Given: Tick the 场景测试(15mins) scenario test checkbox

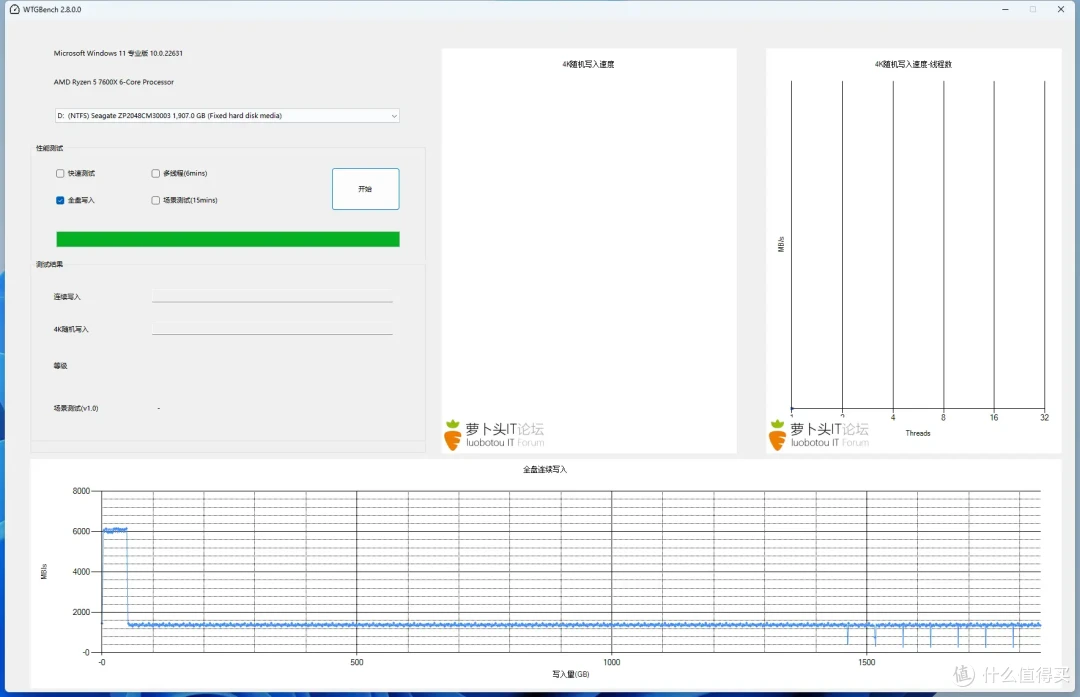Looking at the screenshot, I should (x=155, y=200).
